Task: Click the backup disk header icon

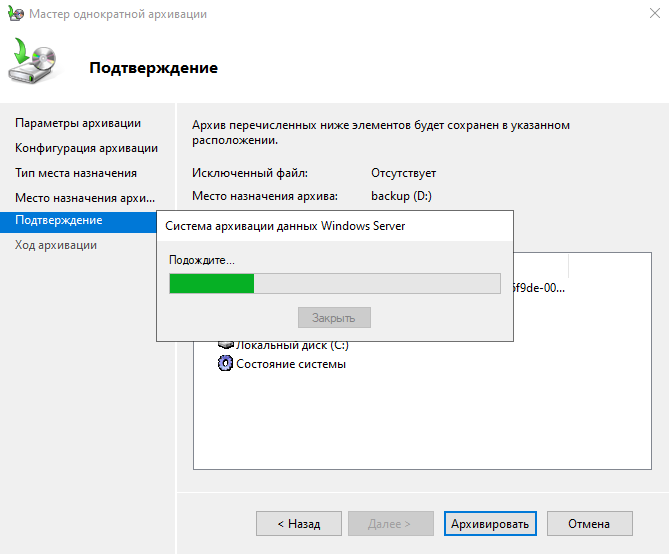Action: click(32, 61)
